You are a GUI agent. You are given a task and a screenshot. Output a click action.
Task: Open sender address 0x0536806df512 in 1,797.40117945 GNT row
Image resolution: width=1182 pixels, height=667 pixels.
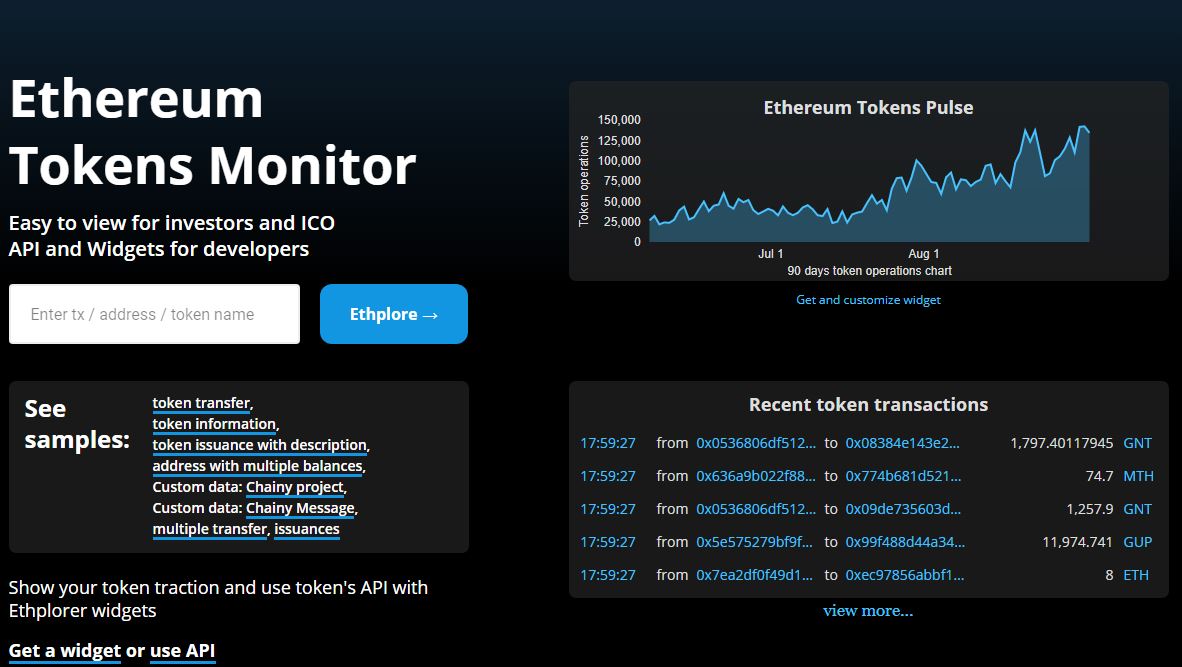point(755,443)
